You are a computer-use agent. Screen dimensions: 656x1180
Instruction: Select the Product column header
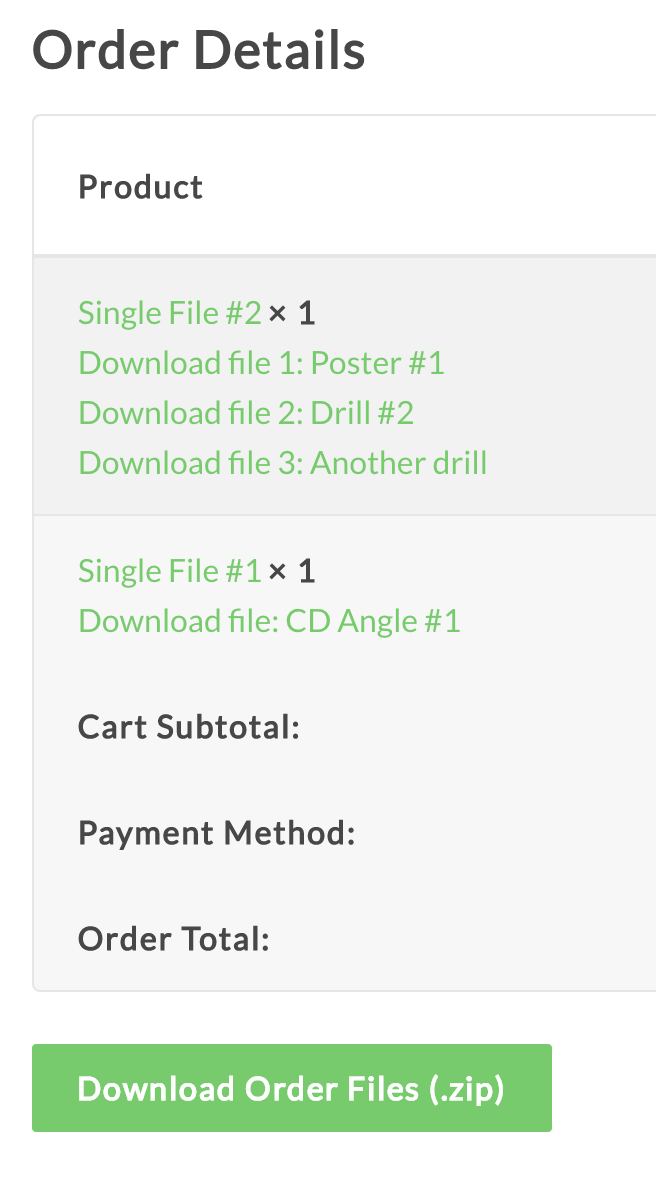point(141,187)
